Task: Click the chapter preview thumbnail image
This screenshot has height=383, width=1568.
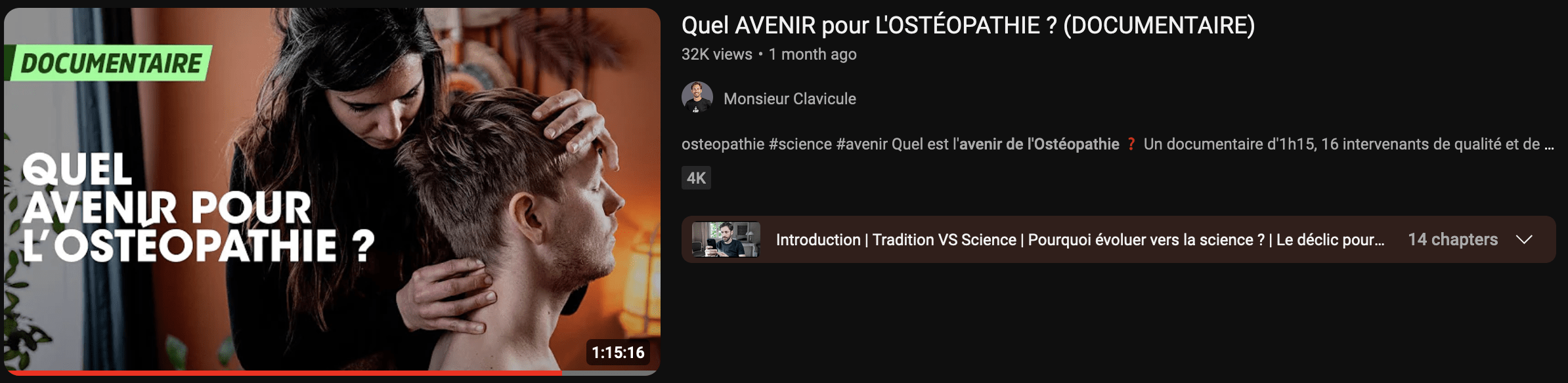Action: (x=726, y=239)
